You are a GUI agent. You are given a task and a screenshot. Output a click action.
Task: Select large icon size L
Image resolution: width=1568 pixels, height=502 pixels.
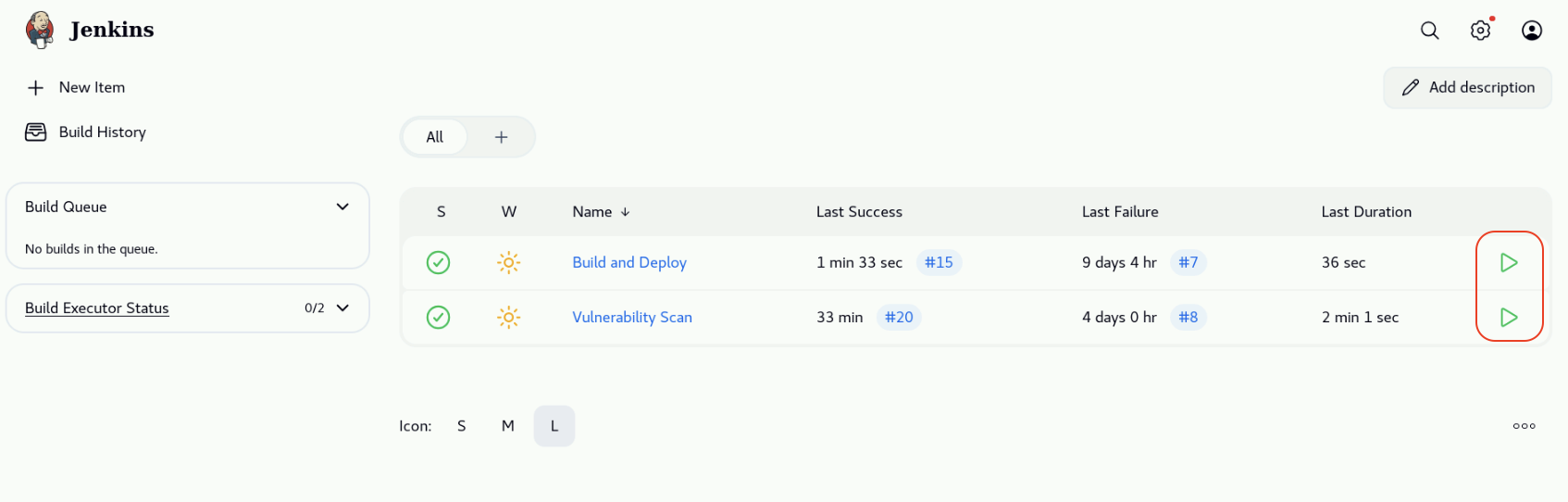tap(554, 426)
